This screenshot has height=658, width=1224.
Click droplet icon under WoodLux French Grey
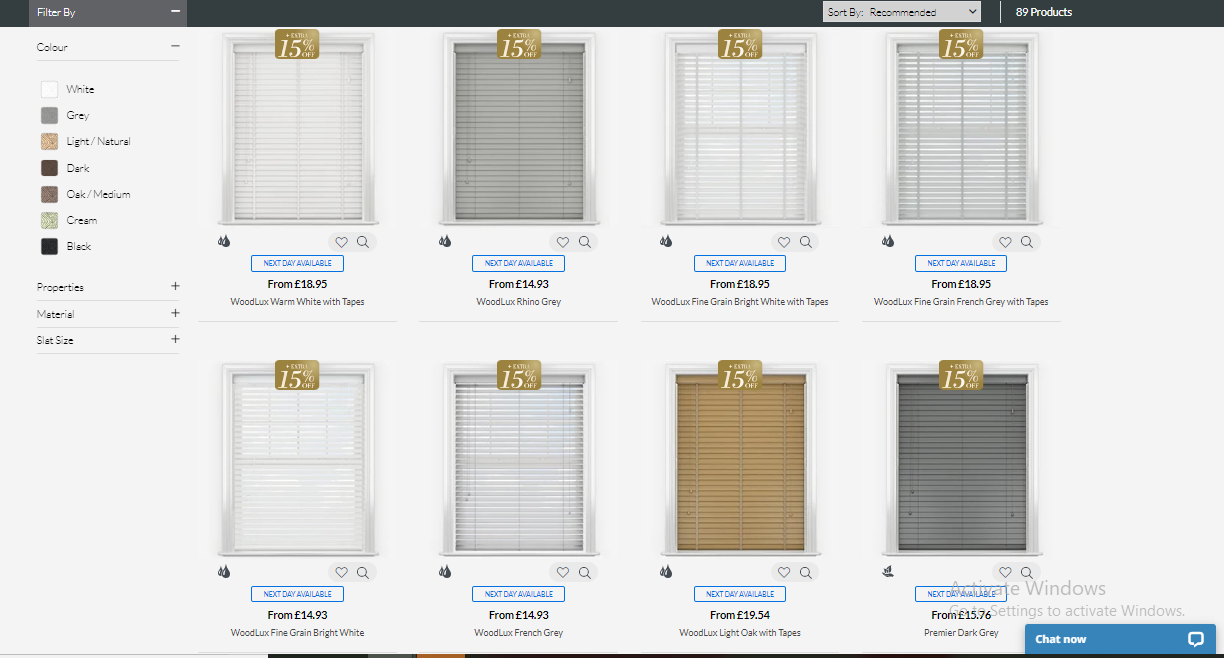445,572
